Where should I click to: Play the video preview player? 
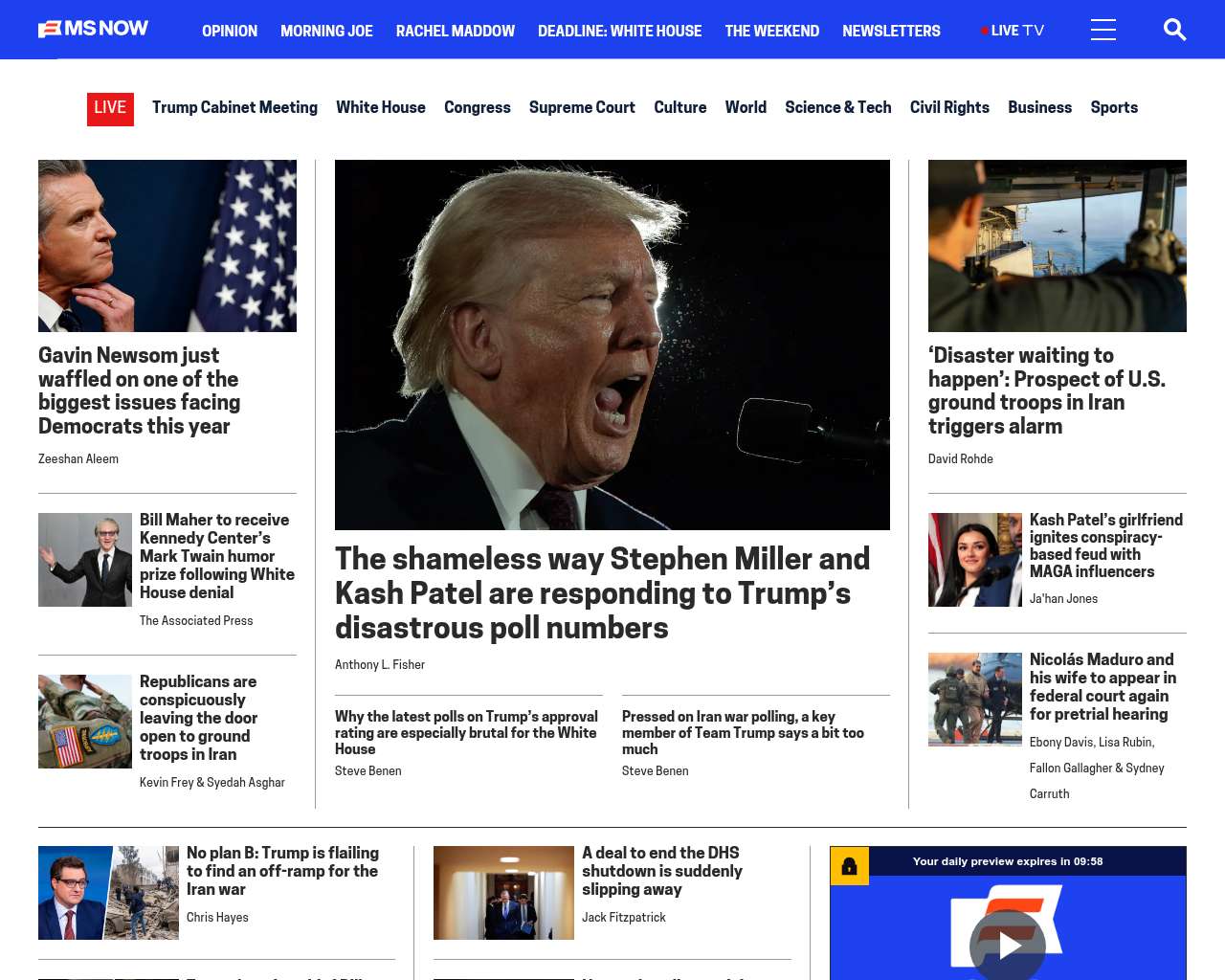point(1007,946)
